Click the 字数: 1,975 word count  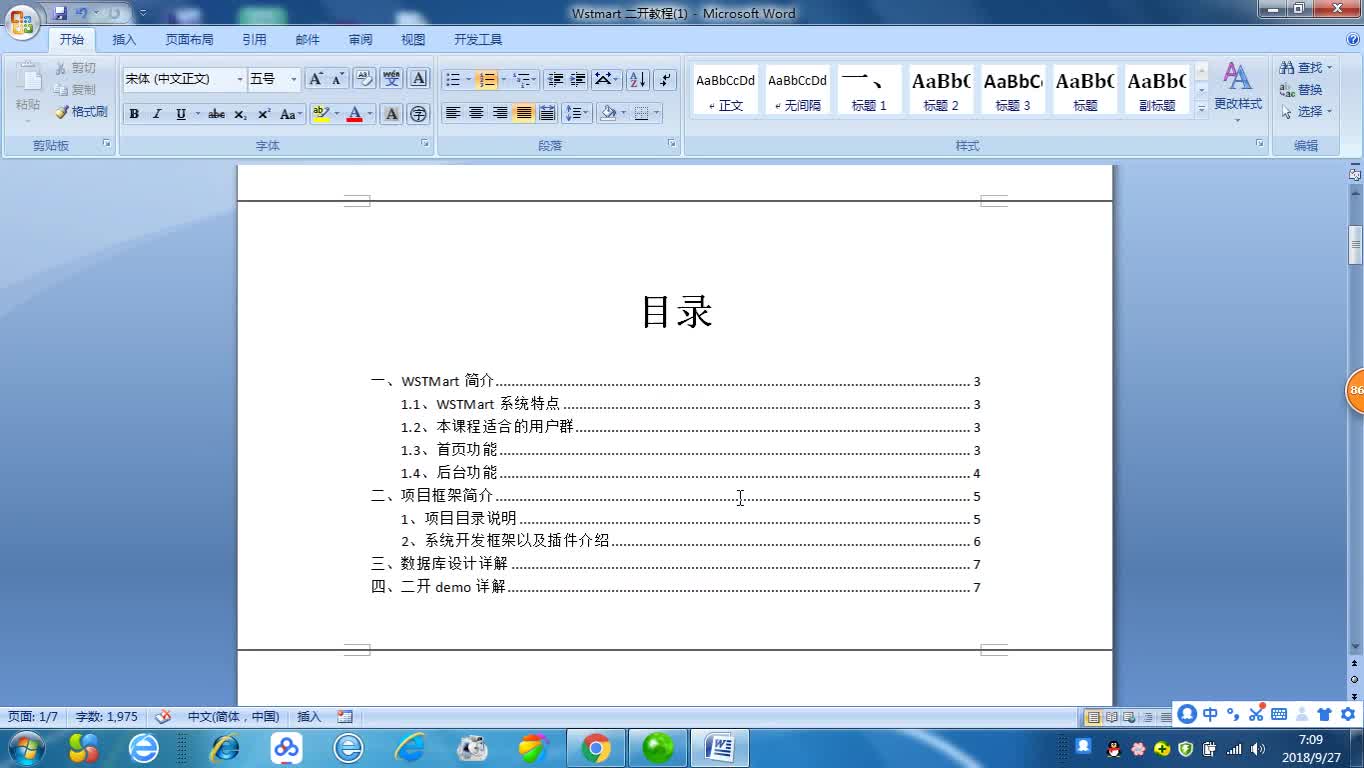pos(107,717)
